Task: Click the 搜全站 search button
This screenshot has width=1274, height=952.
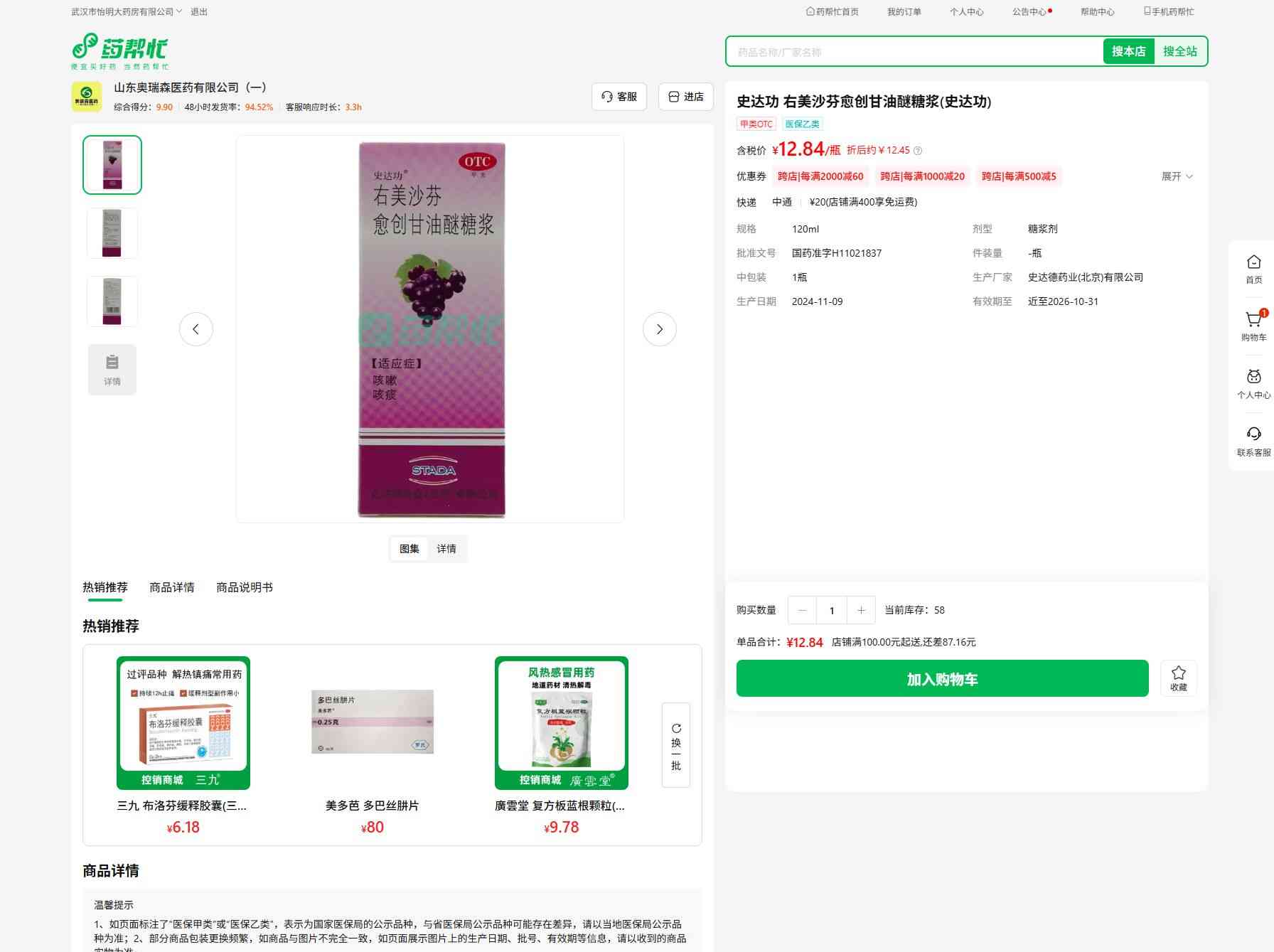Action: coord(1179,51)
